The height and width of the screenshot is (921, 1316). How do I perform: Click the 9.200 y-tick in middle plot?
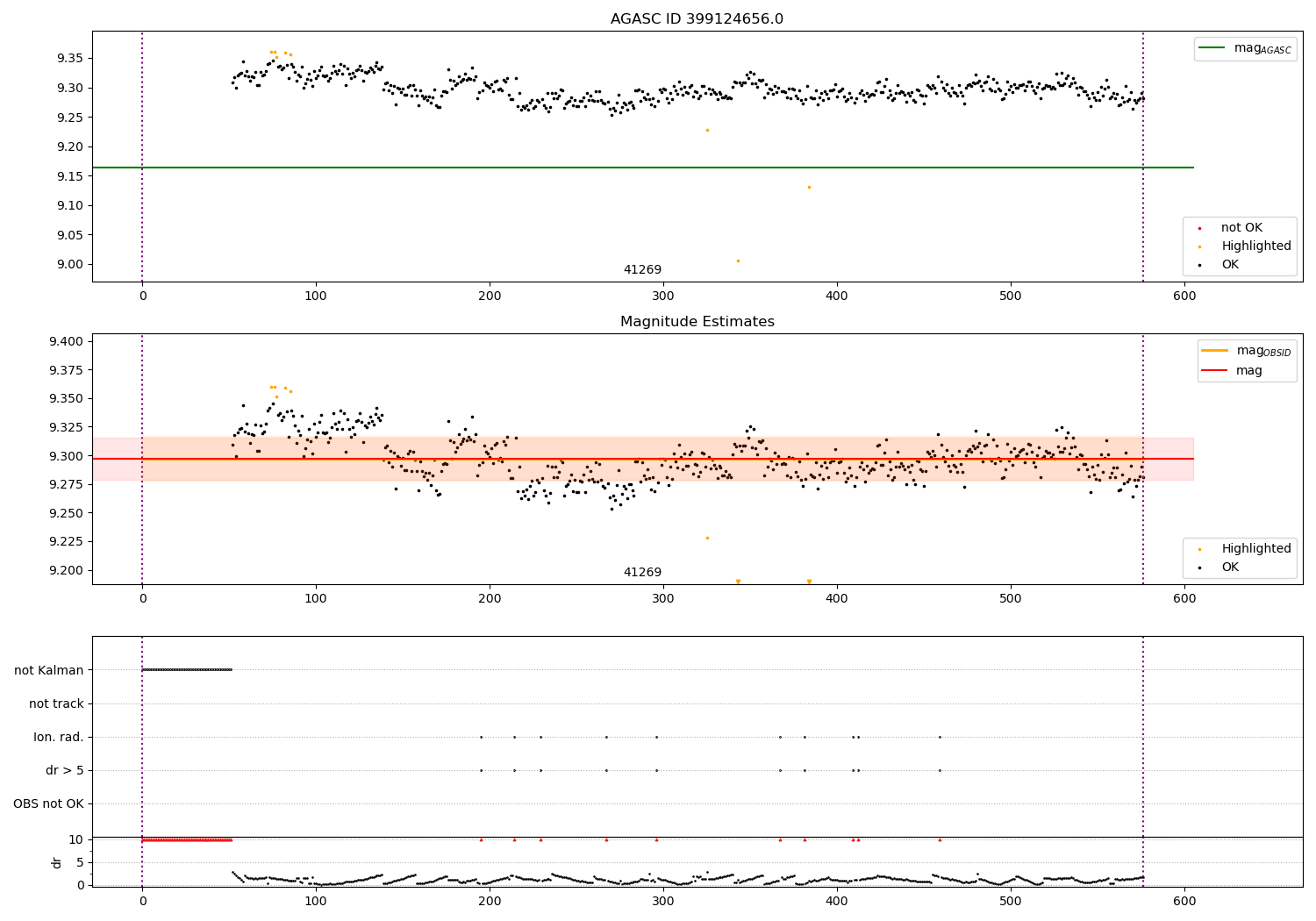67,570
